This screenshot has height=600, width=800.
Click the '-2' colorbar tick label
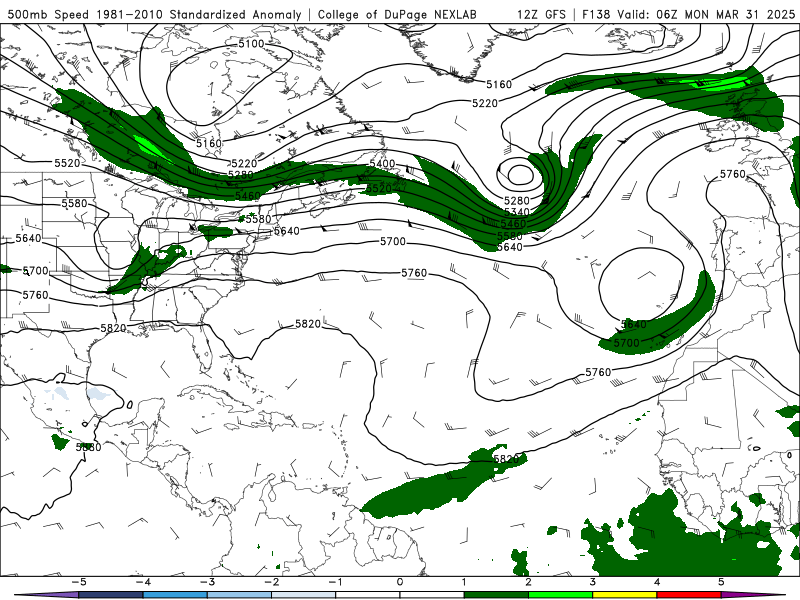[x=271, y=582]
